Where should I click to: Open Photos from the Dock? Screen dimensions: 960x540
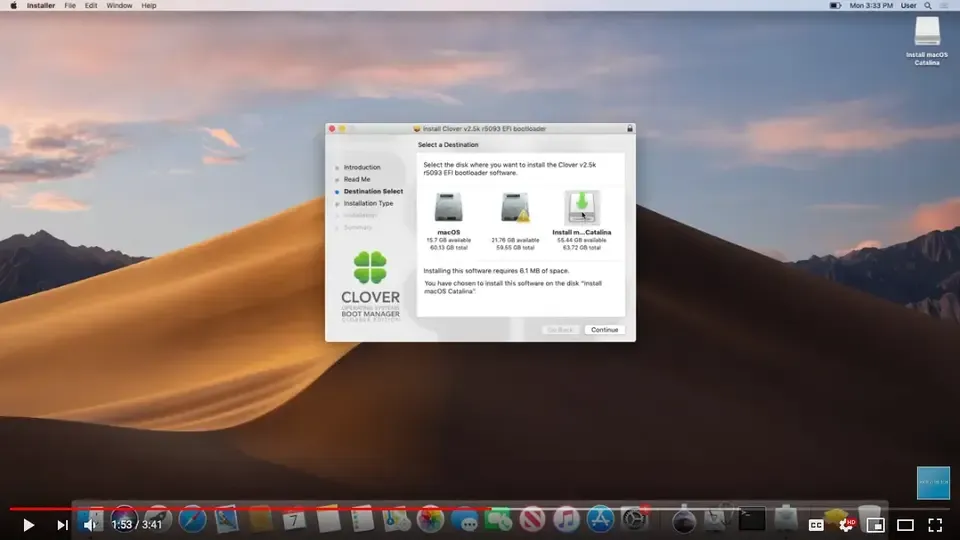(x=430, y=520)
